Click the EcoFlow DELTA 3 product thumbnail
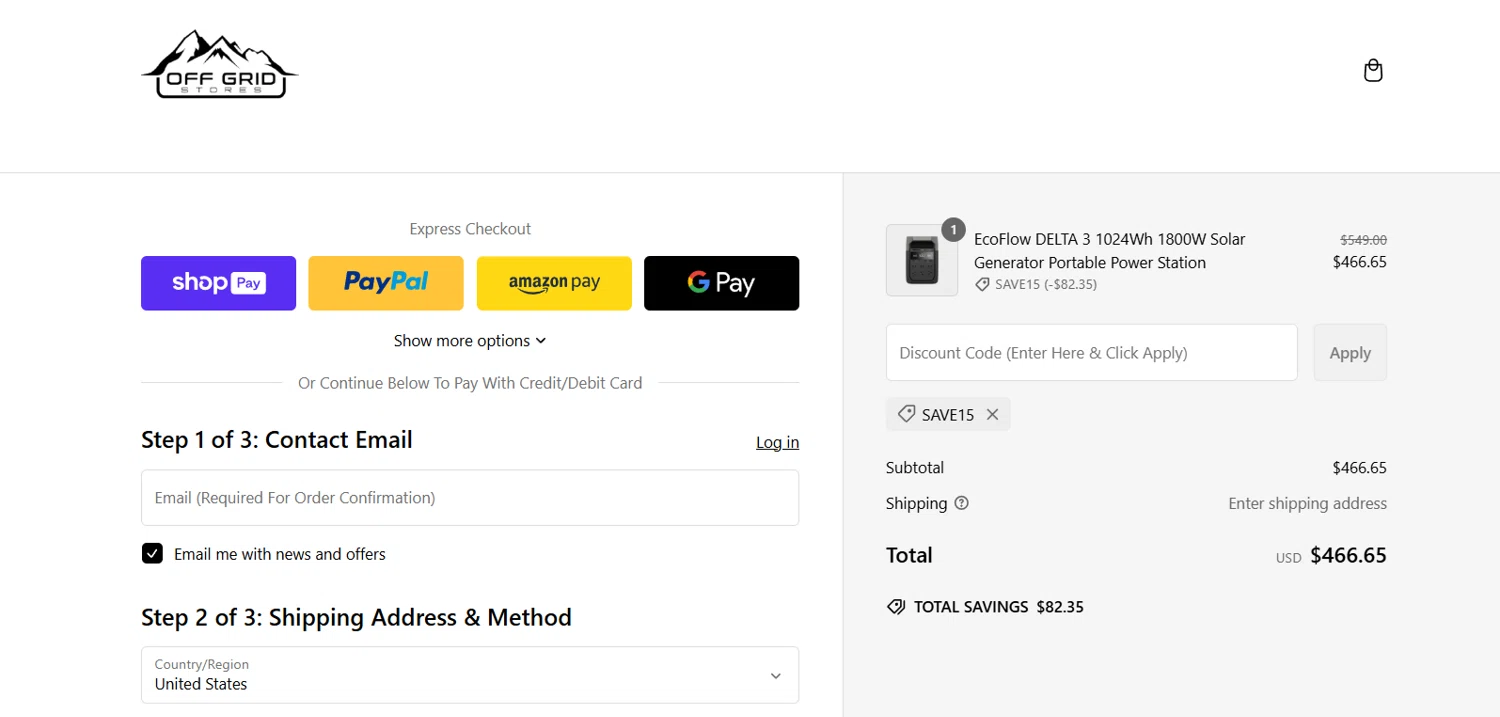The image size is (1500, 717). click(921, 261)
